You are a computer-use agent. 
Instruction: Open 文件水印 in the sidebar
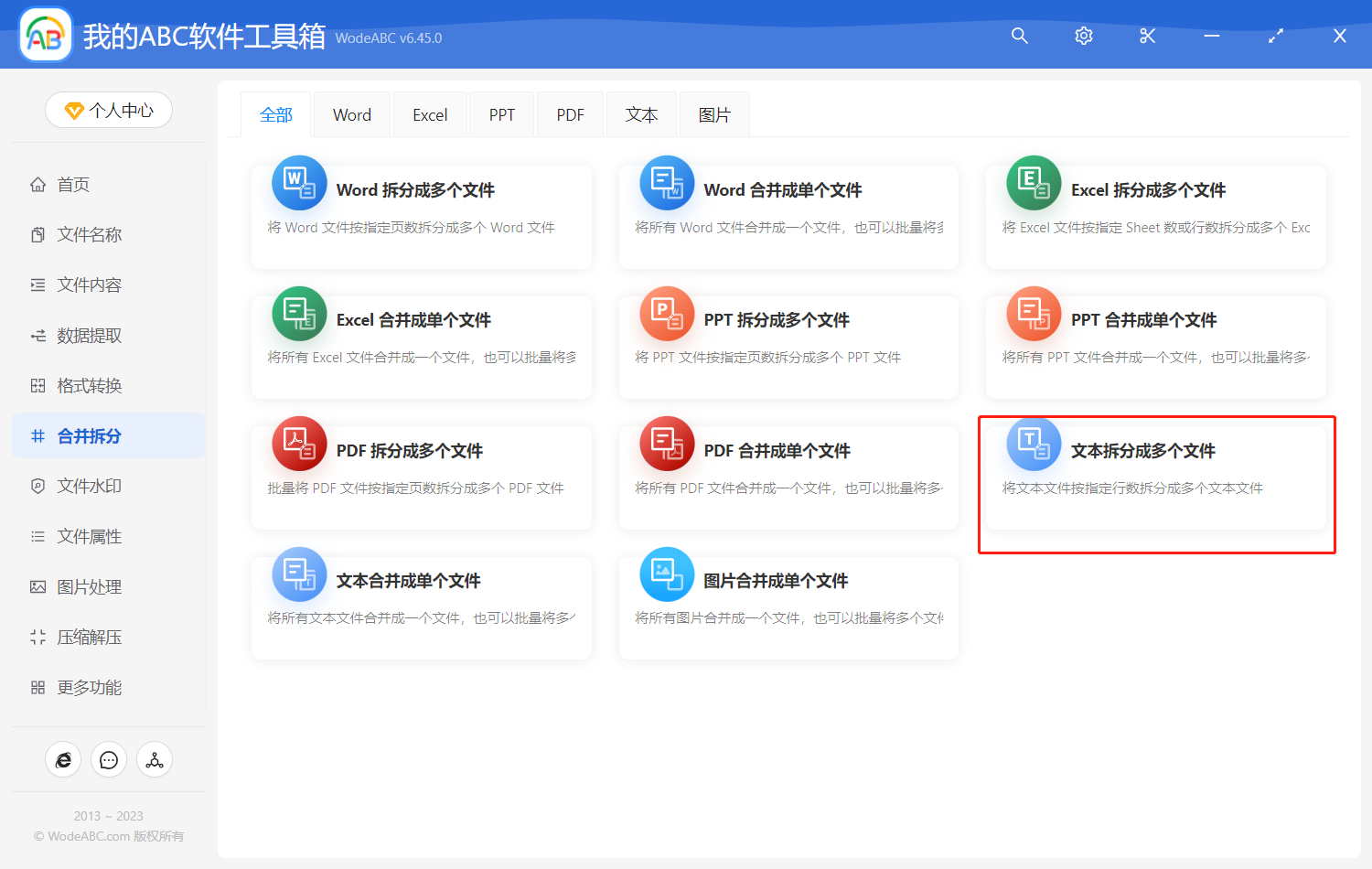pos(89,487)
